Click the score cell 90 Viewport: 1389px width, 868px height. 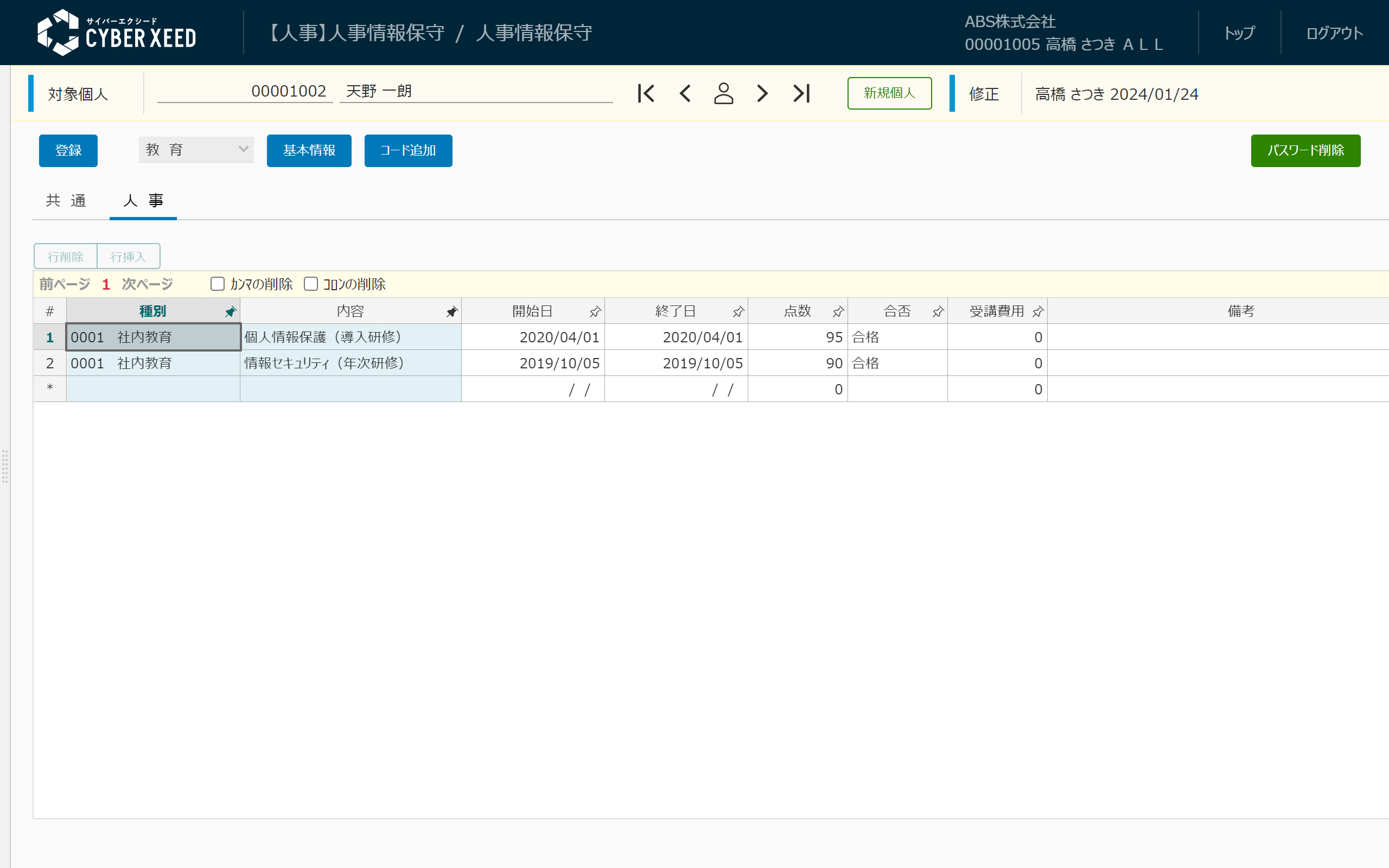coord(798,363)
